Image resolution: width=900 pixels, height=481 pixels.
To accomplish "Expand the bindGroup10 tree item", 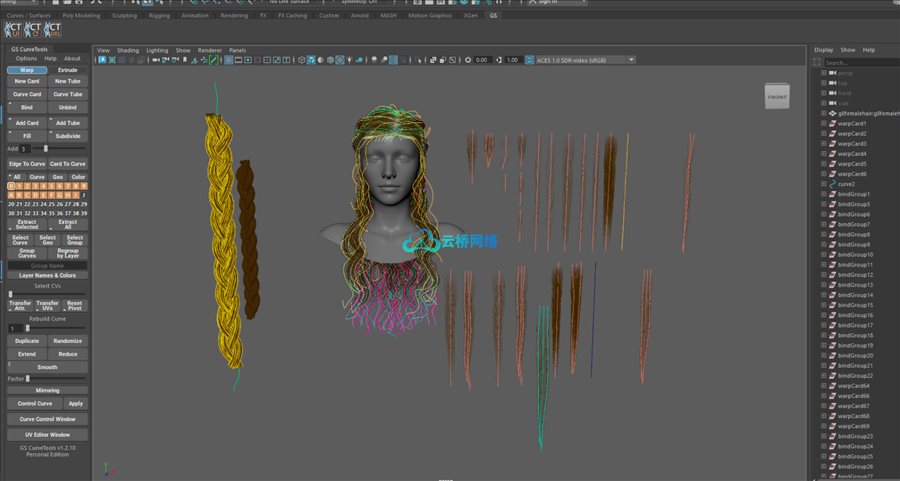I will (x=822, y=255).
